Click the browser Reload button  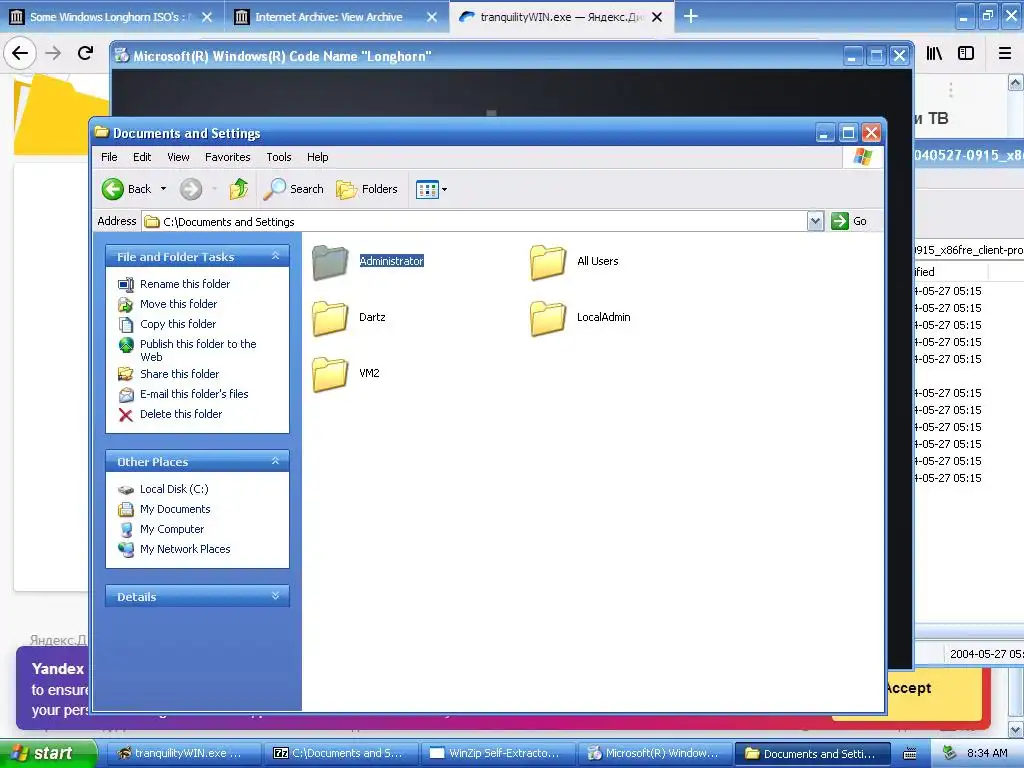click(x=85, y=53)
